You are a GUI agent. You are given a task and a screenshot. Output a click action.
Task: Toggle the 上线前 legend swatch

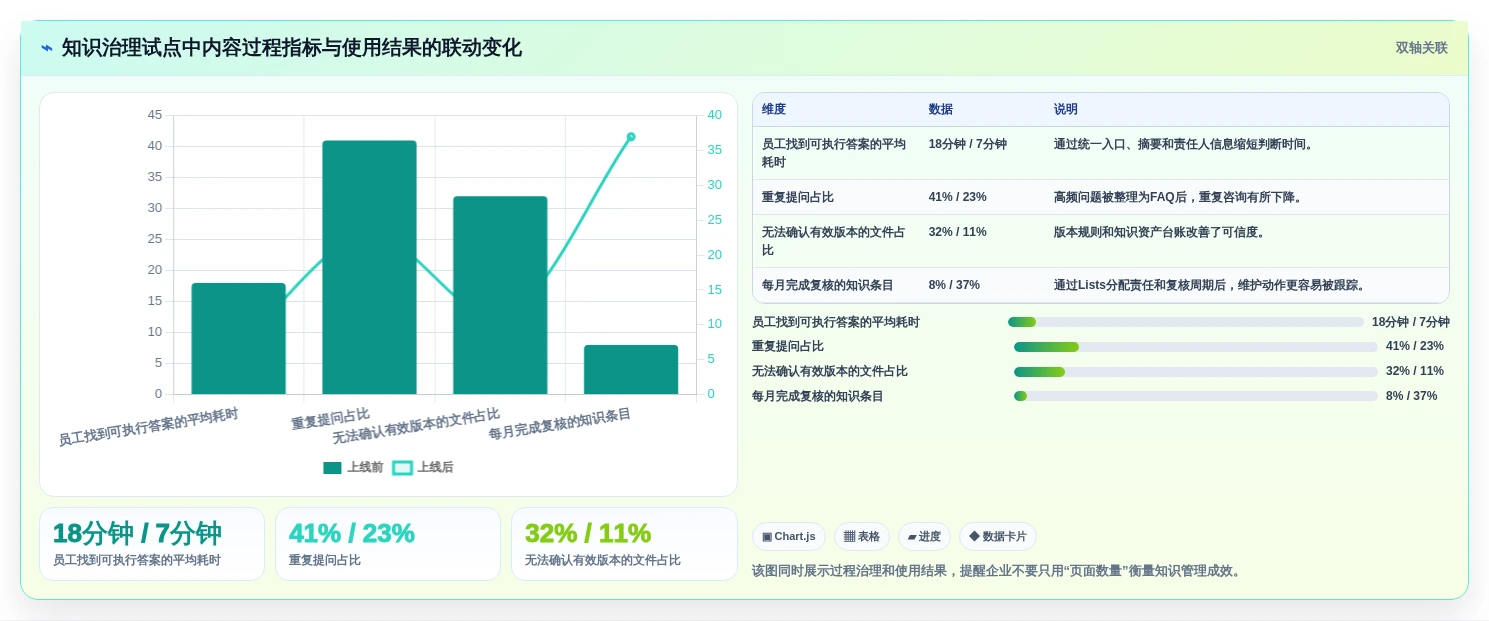click(332, 468)
